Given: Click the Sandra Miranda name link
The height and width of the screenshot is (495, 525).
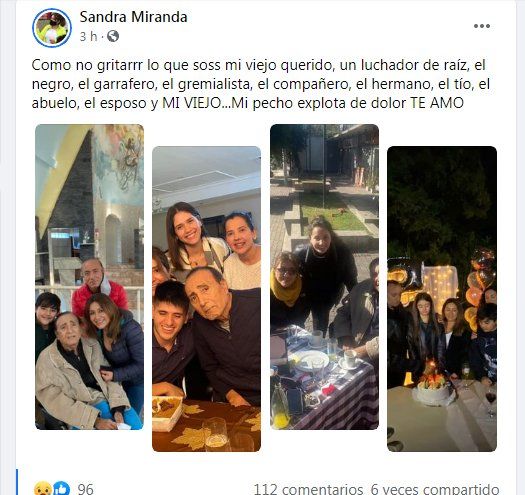Looking at the screenshot, I should click(x=133, y=17).
